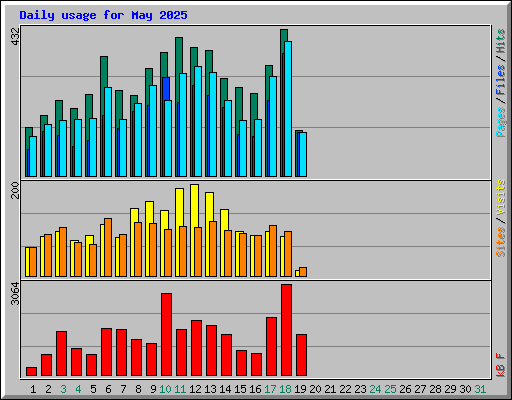
Task: Click the 432 axis maximum label
Action: [x=15, y=37]
